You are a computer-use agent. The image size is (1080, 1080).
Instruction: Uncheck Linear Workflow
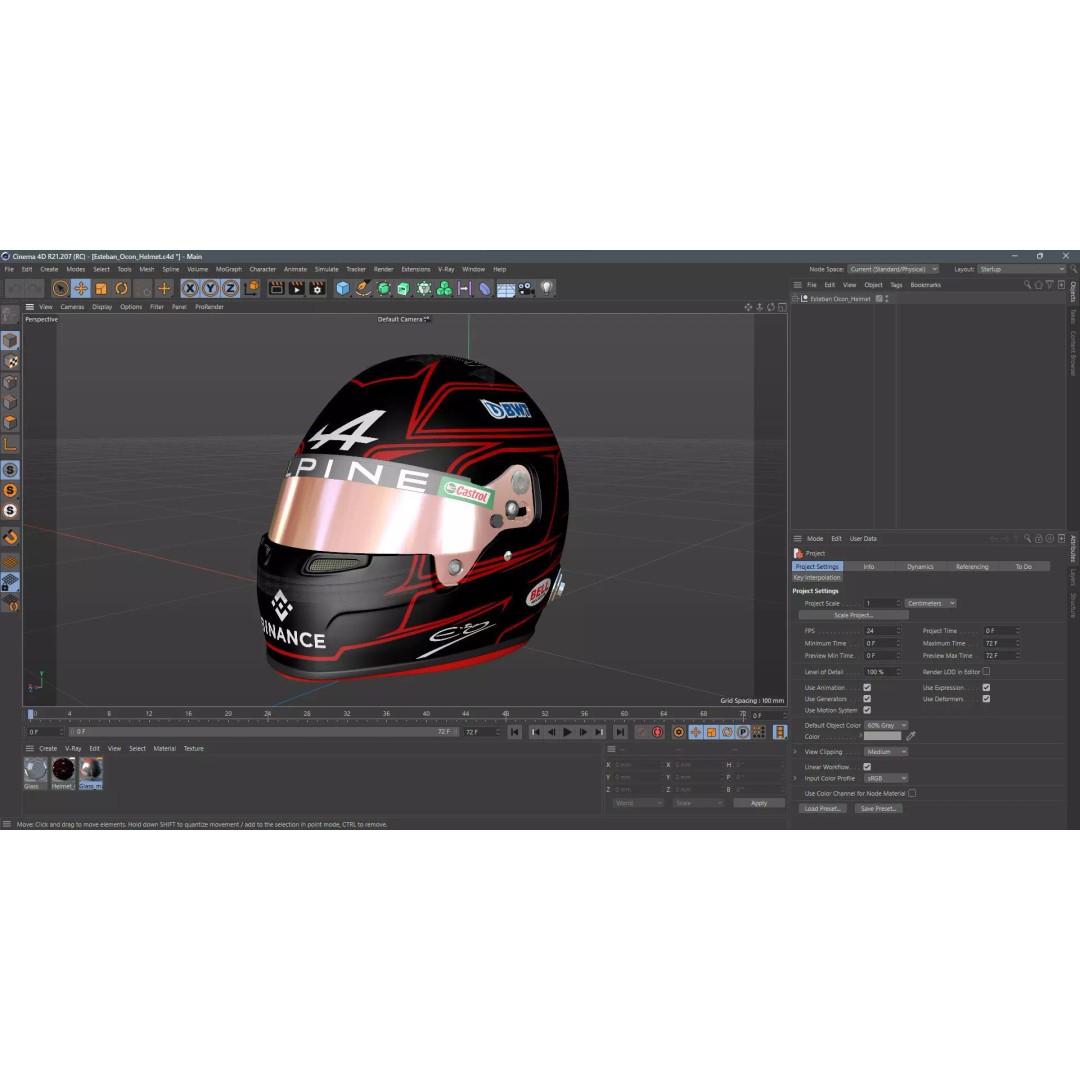[x=866, y=765]
